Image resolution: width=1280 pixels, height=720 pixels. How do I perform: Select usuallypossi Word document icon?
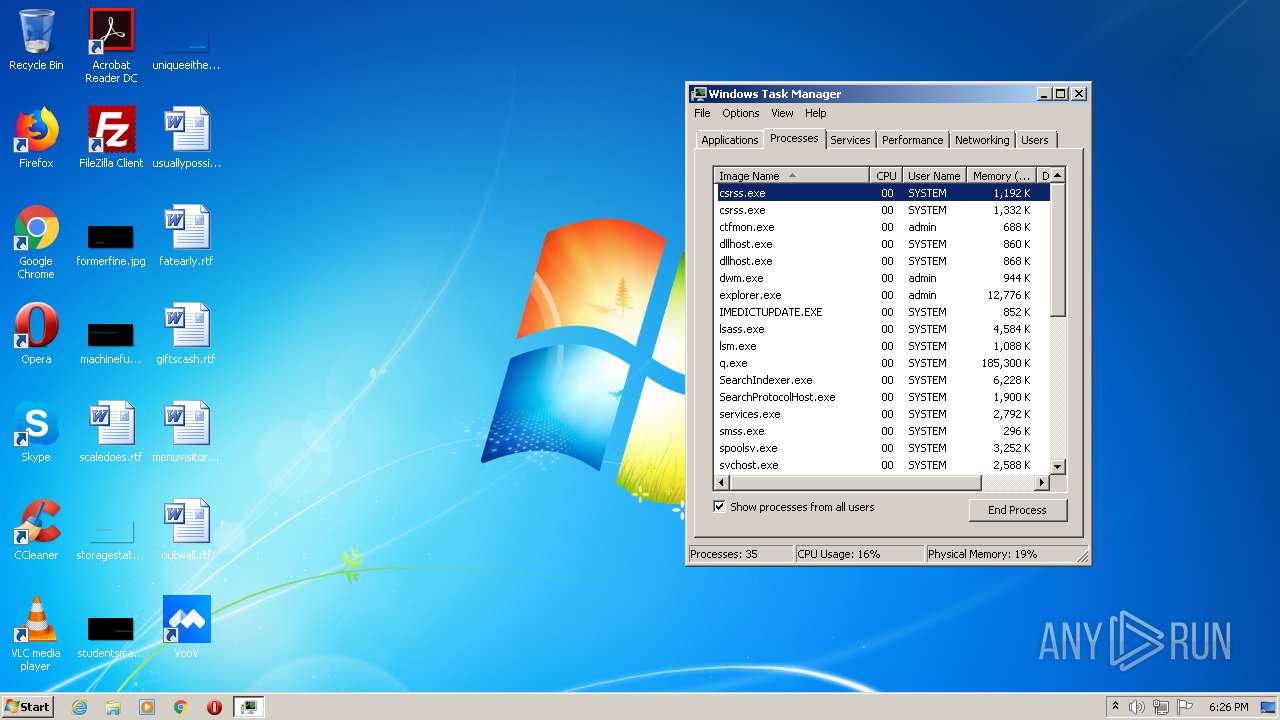tap(186, 138)
